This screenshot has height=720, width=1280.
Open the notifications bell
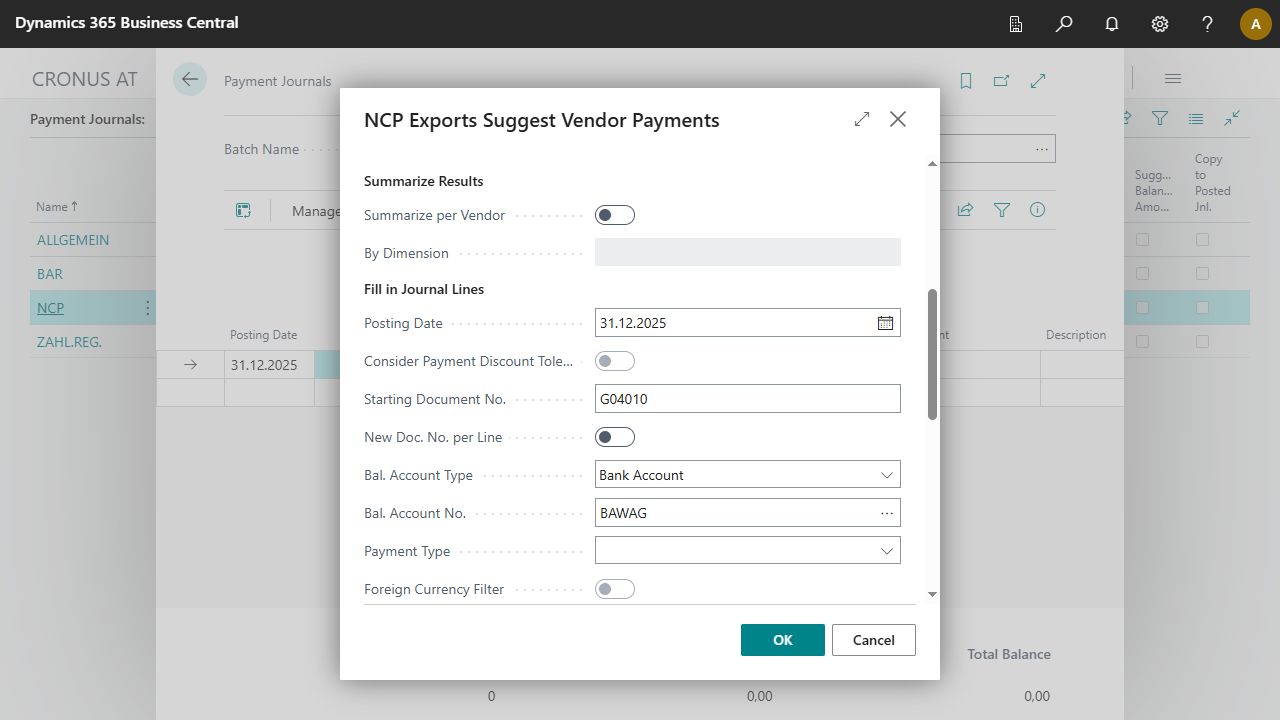click(x=1112, y=24)
